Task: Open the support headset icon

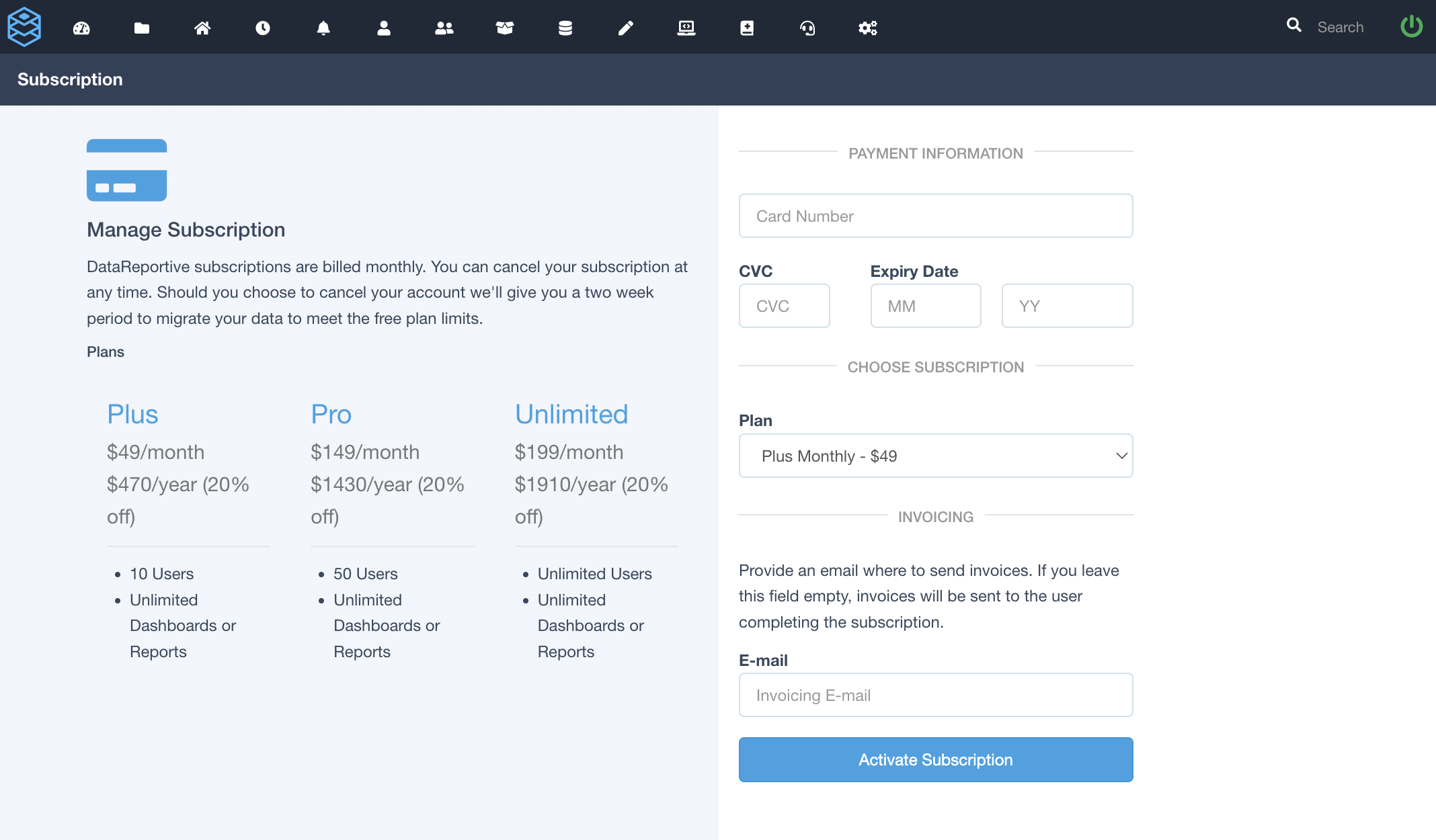Action: (x=807, y=28)
